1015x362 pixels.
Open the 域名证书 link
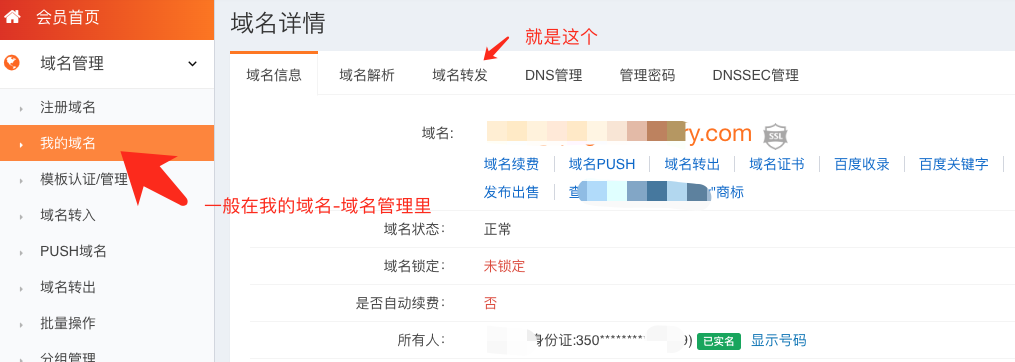(777, 164)
